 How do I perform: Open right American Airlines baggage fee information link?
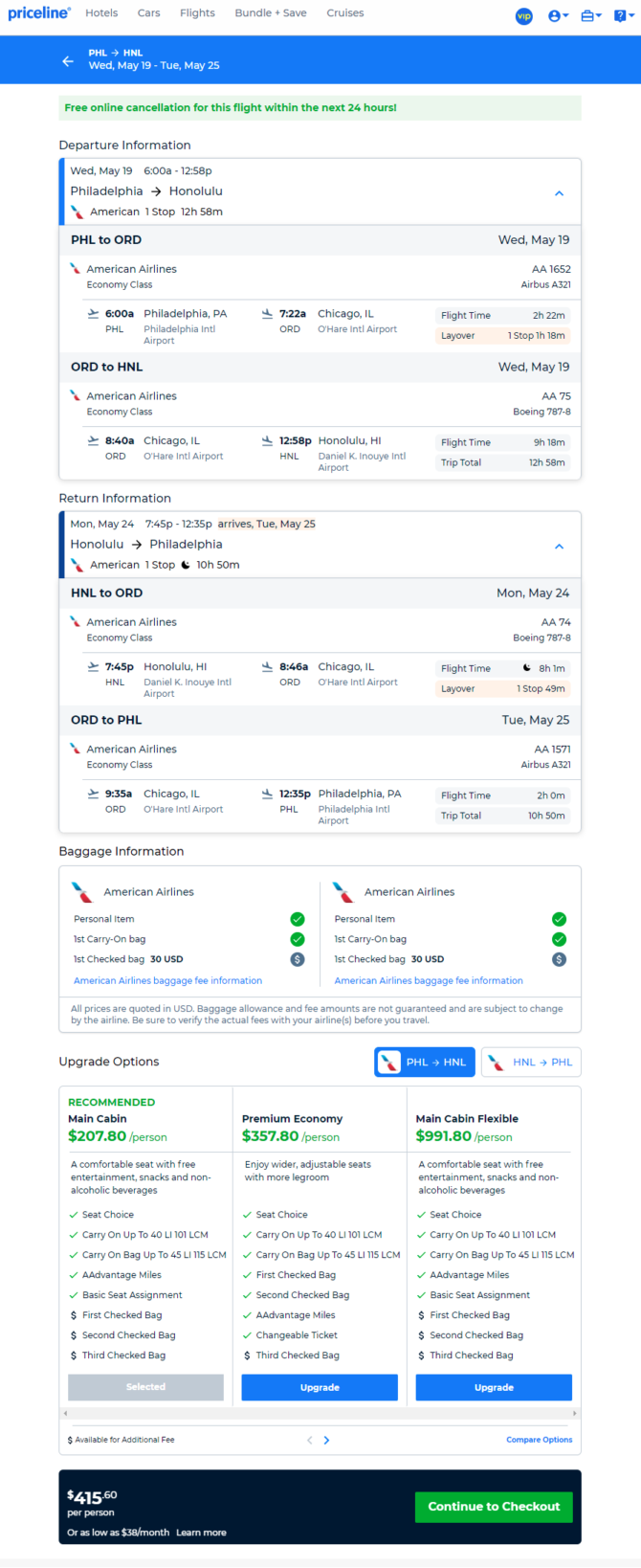click(429, 980)
